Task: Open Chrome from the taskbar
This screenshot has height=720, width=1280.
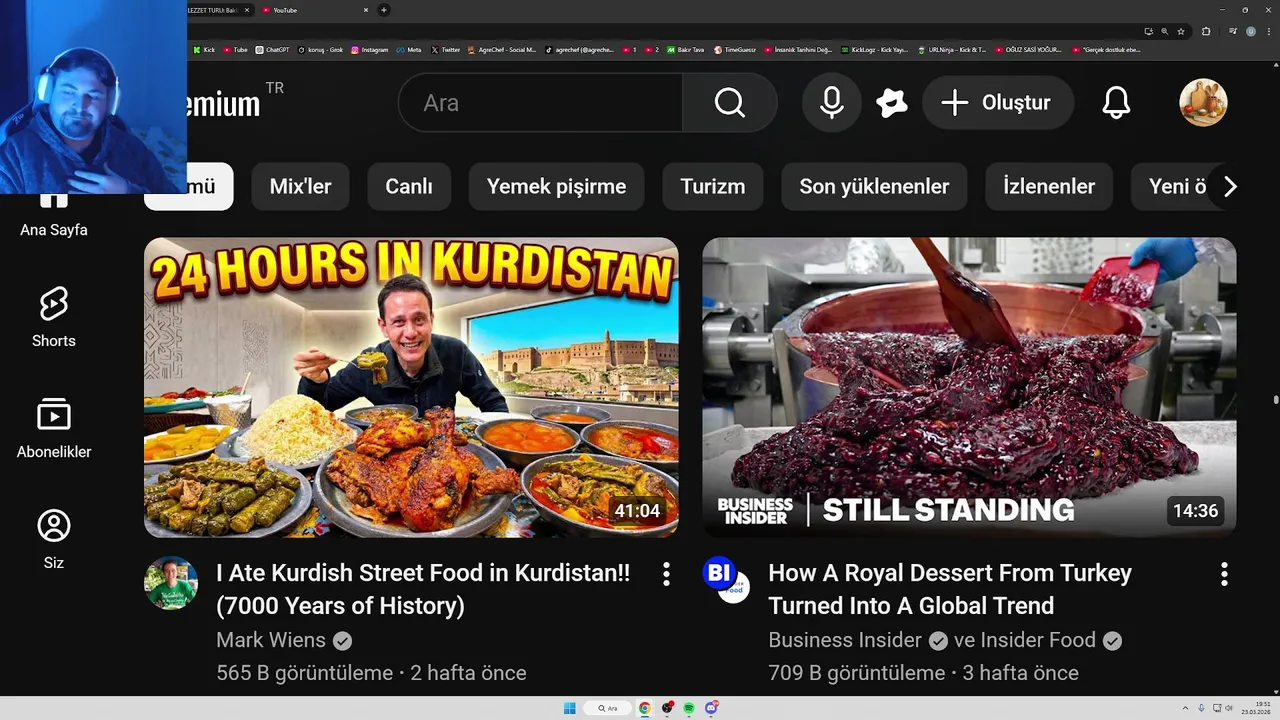Action: (645, 708)
